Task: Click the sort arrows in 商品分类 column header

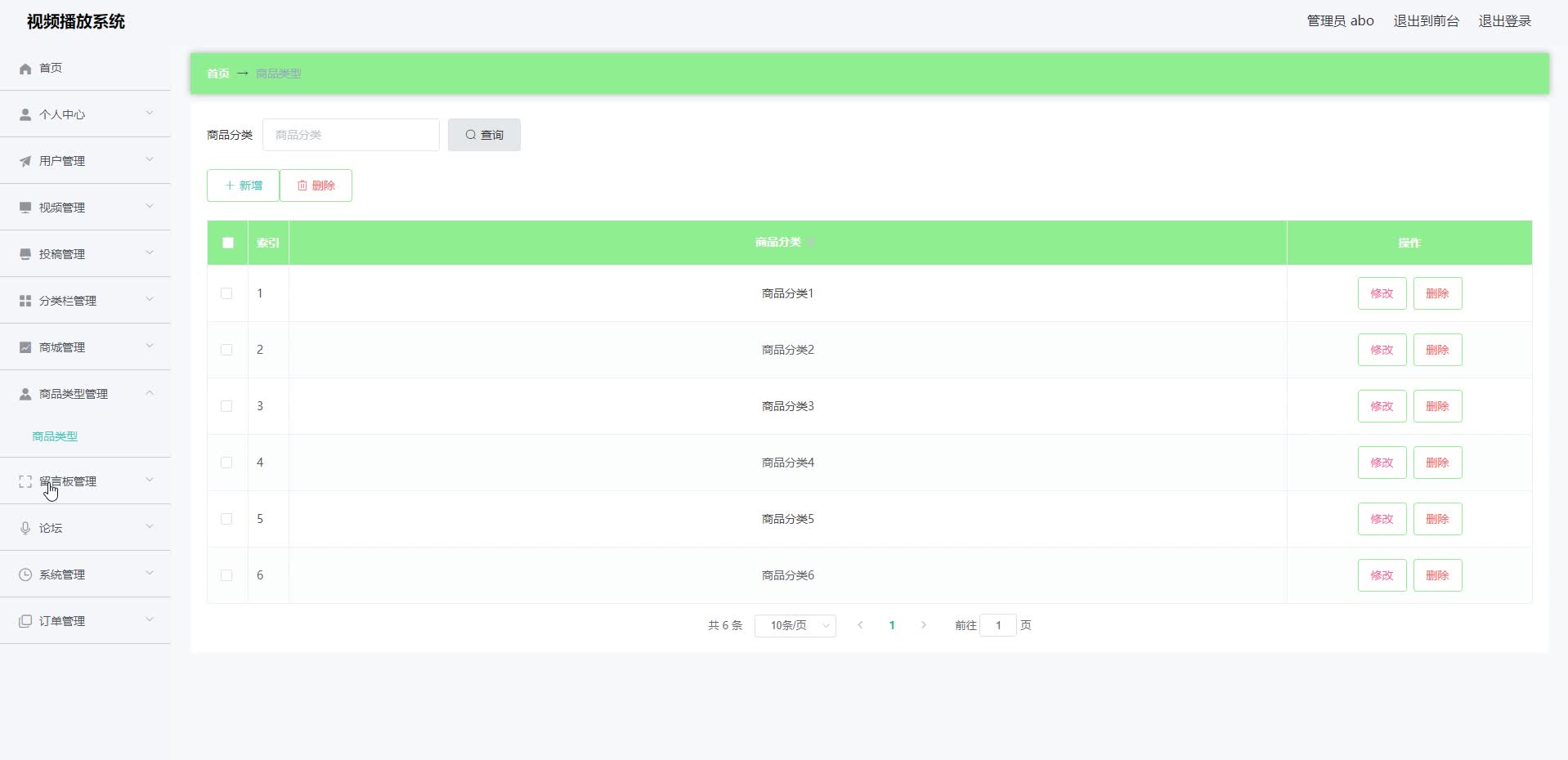Action: 811,243
